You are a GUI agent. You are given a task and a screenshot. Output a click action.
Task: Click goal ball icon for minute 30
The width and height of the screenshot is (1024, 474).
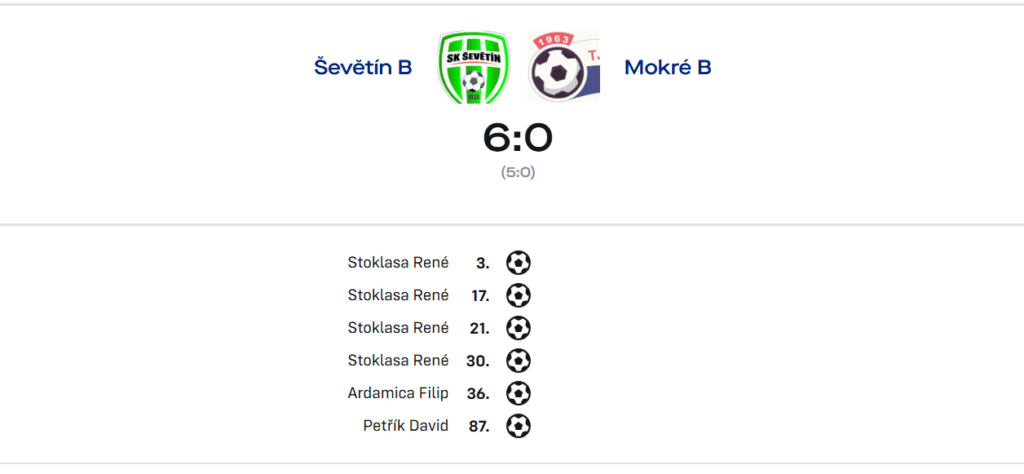pyautogui.click(x=518, y=361)
